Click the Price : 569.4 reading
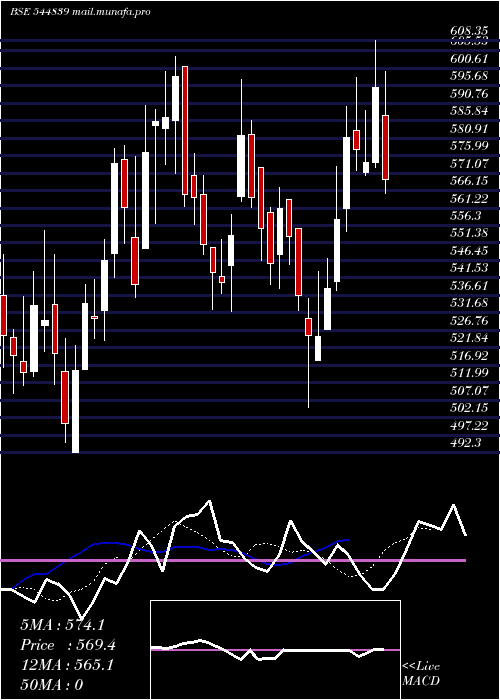500x700 pixels. [x=68, y=645]
